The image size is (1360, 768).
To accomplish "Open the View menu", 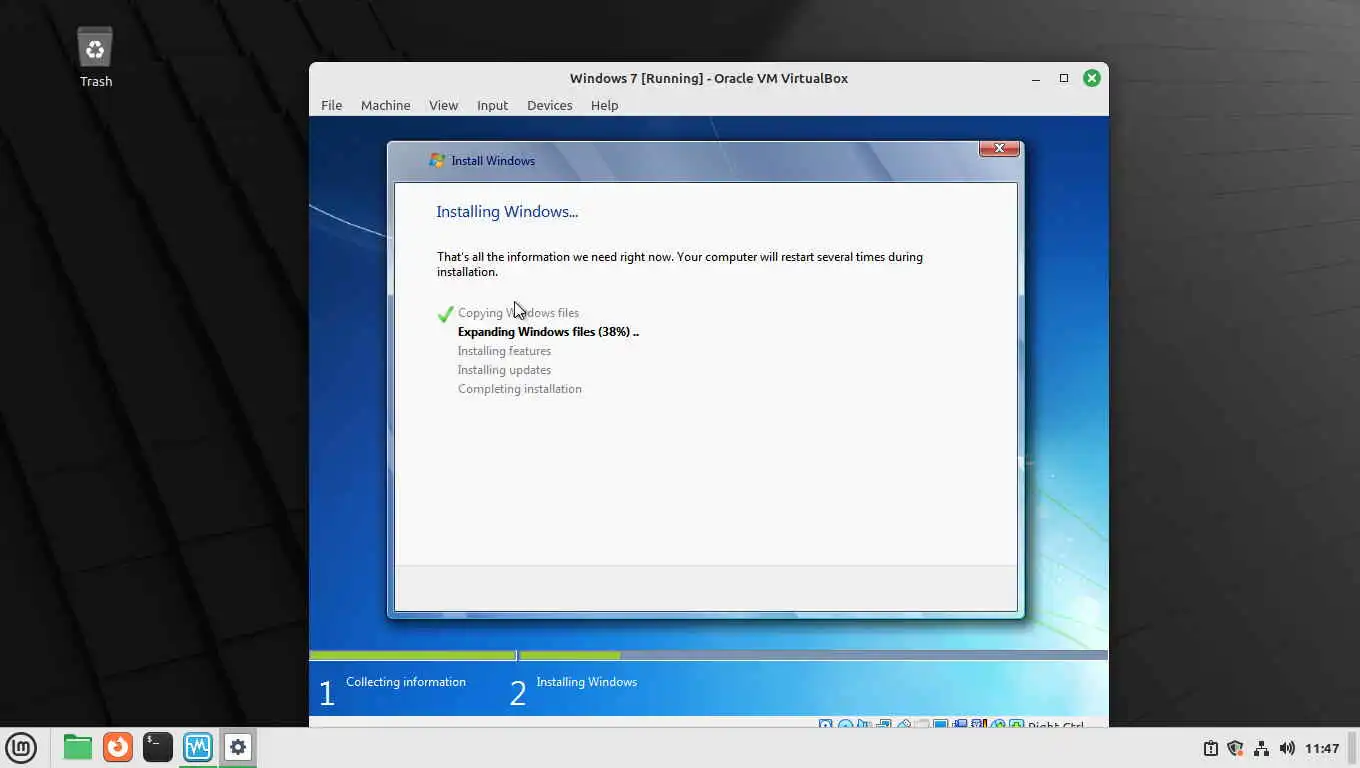I will click(443, 105).
